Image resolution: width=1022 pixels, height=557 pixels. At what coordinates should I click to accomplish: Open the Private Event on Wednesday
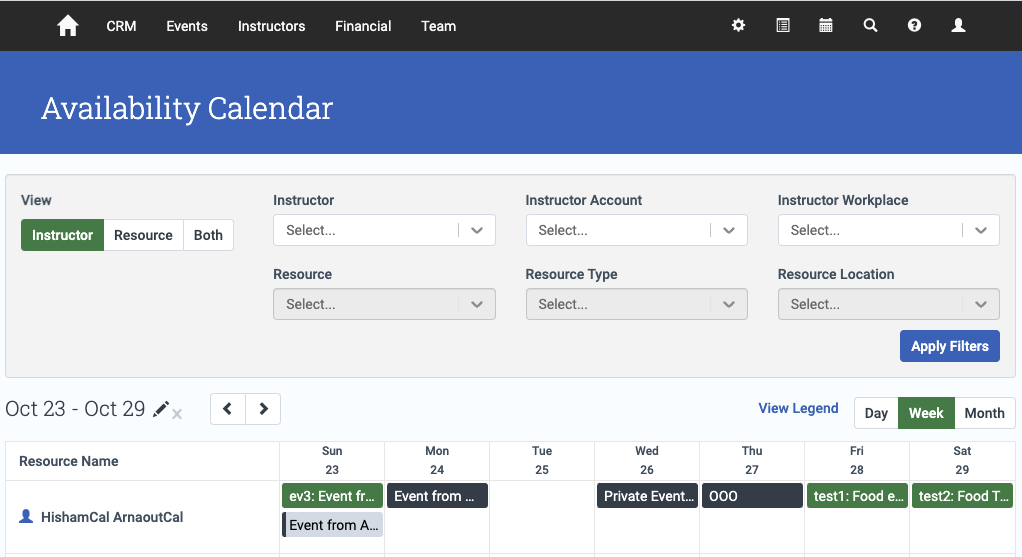tap(647, 496)
